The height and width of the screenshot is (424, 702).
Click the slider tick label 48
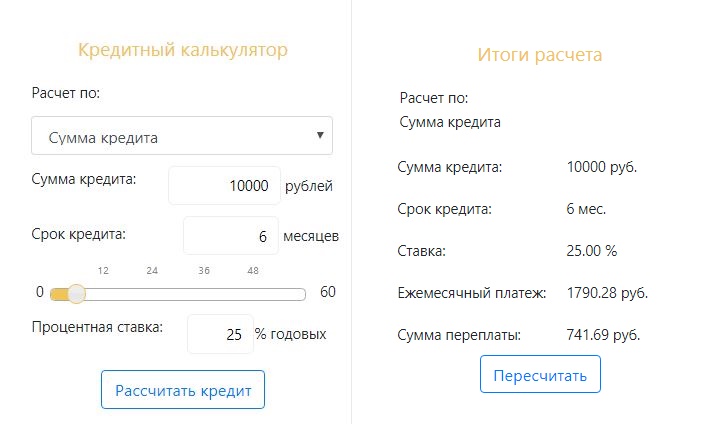tap(253, 270)
